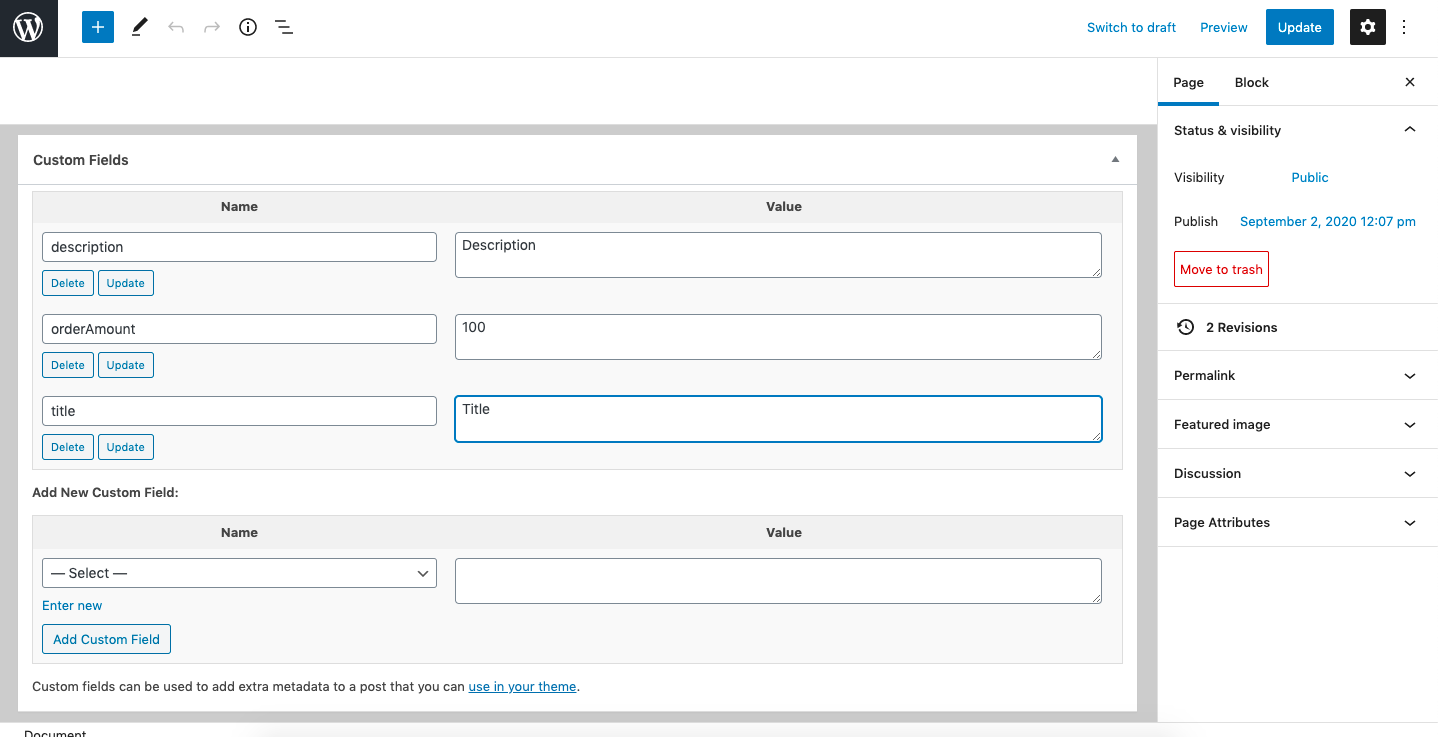The height and width of the screenshot is (737, 1438).
Task: Close the settings sidebar with X
Action: [x=1410, y=82]
